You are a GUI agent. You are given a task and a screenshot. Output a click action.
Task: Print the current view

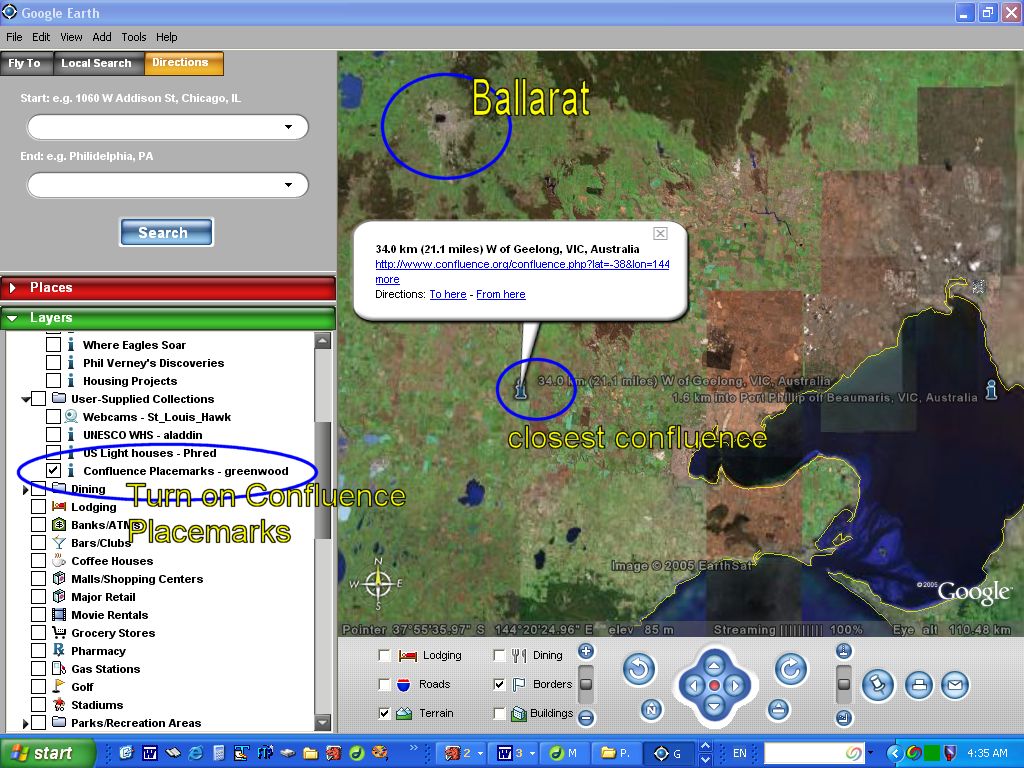click(919, 685)
